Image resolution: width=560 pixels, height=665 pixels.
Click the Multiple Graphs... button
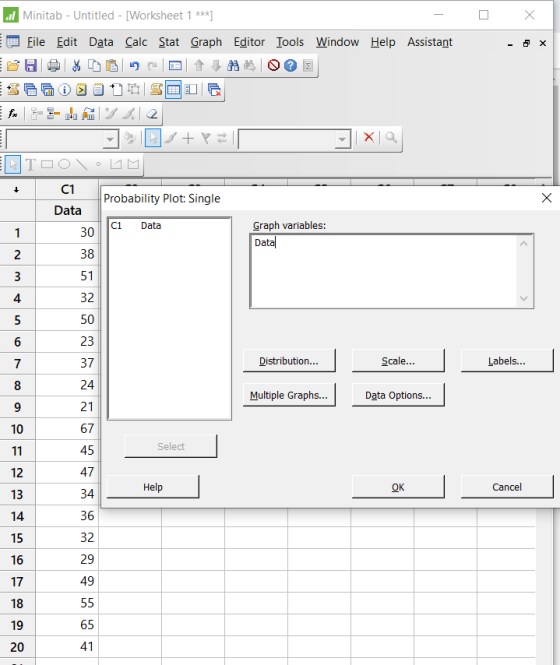pos(289,395)
